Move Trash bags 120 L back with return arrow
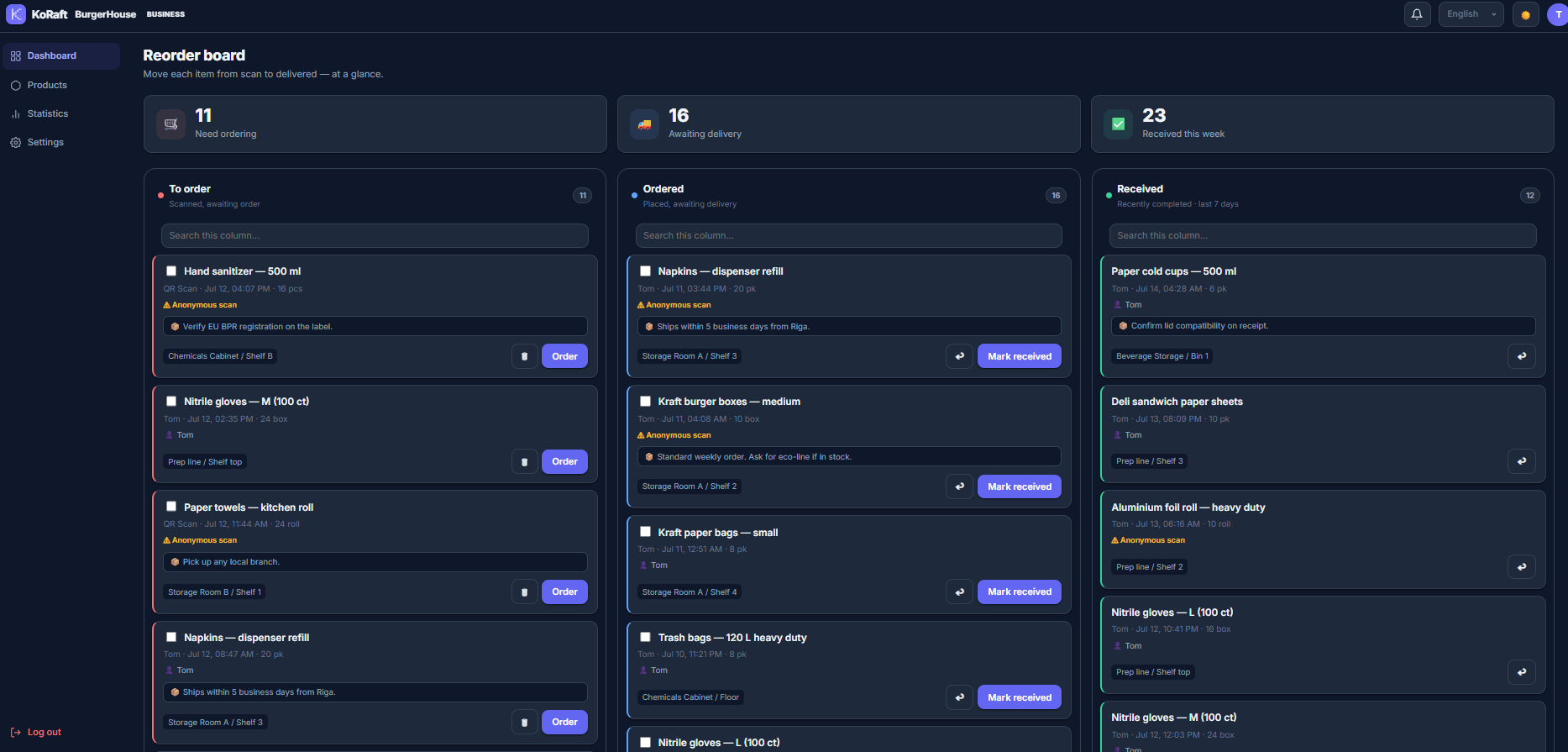This screenshot has width=1568, height=752. (x=959, y=697)
